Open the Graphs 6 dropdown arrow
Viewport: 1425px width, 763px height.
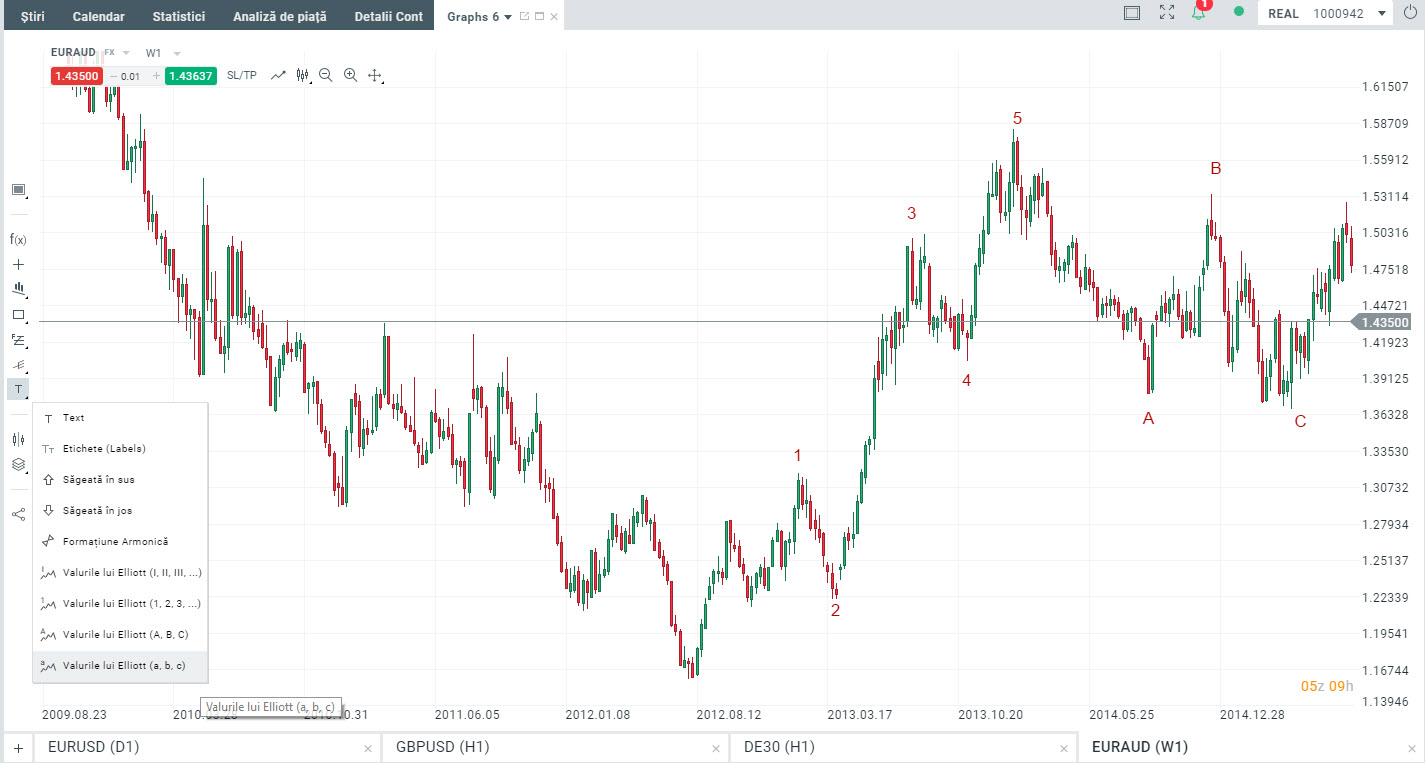point(508,17)
